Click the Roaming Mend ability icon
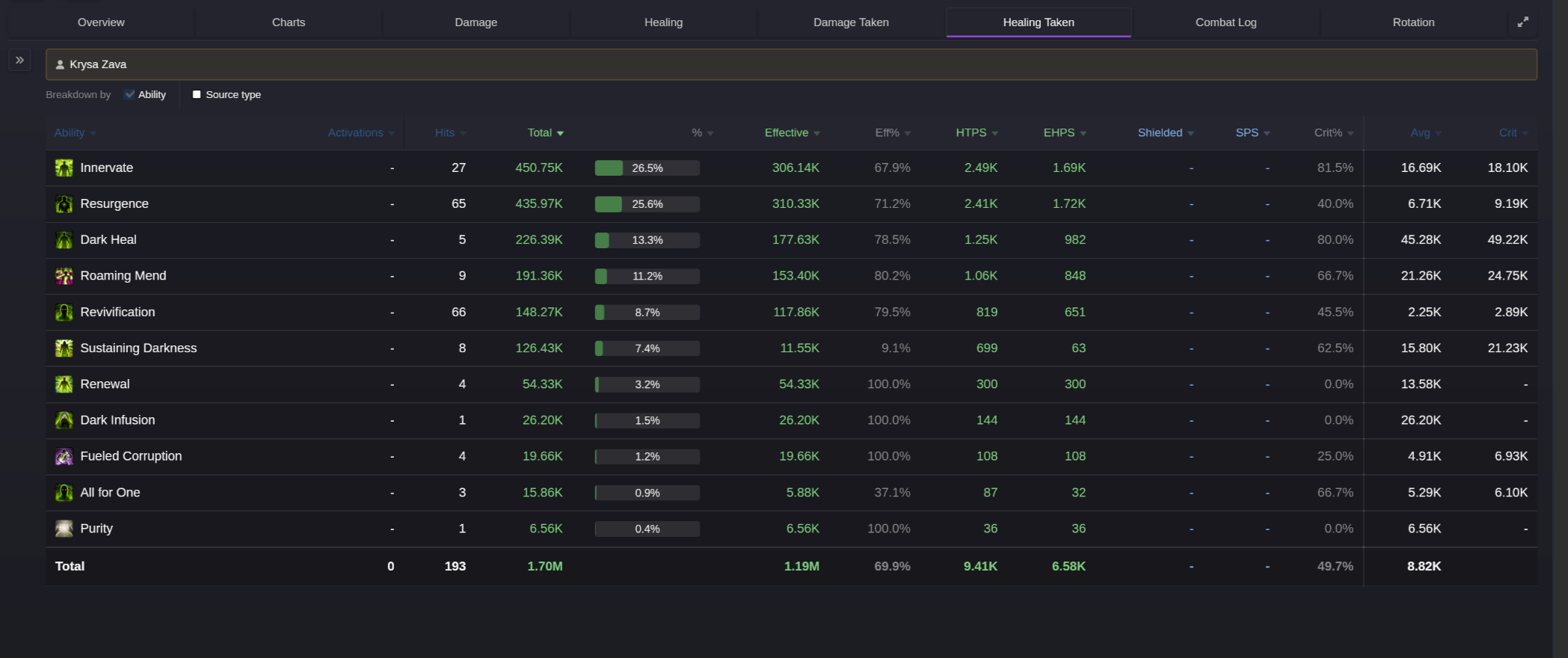 (x=64, y=276)
